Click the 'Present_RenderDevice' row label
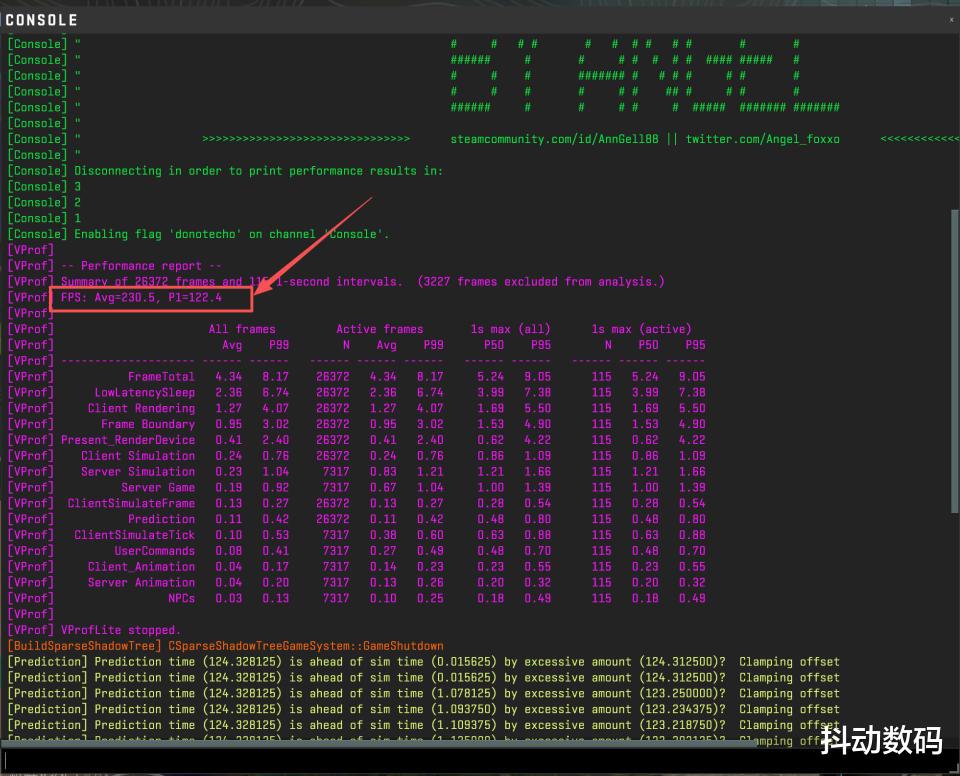 pos(128,440)
